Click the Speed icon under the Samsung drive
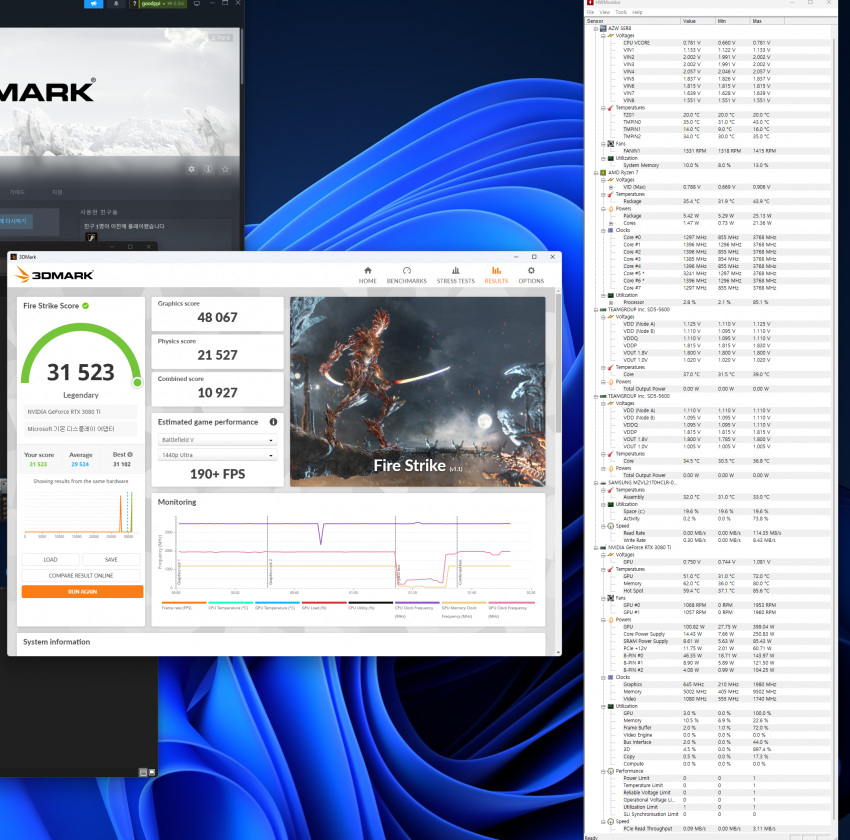 [x=610, y=526]
